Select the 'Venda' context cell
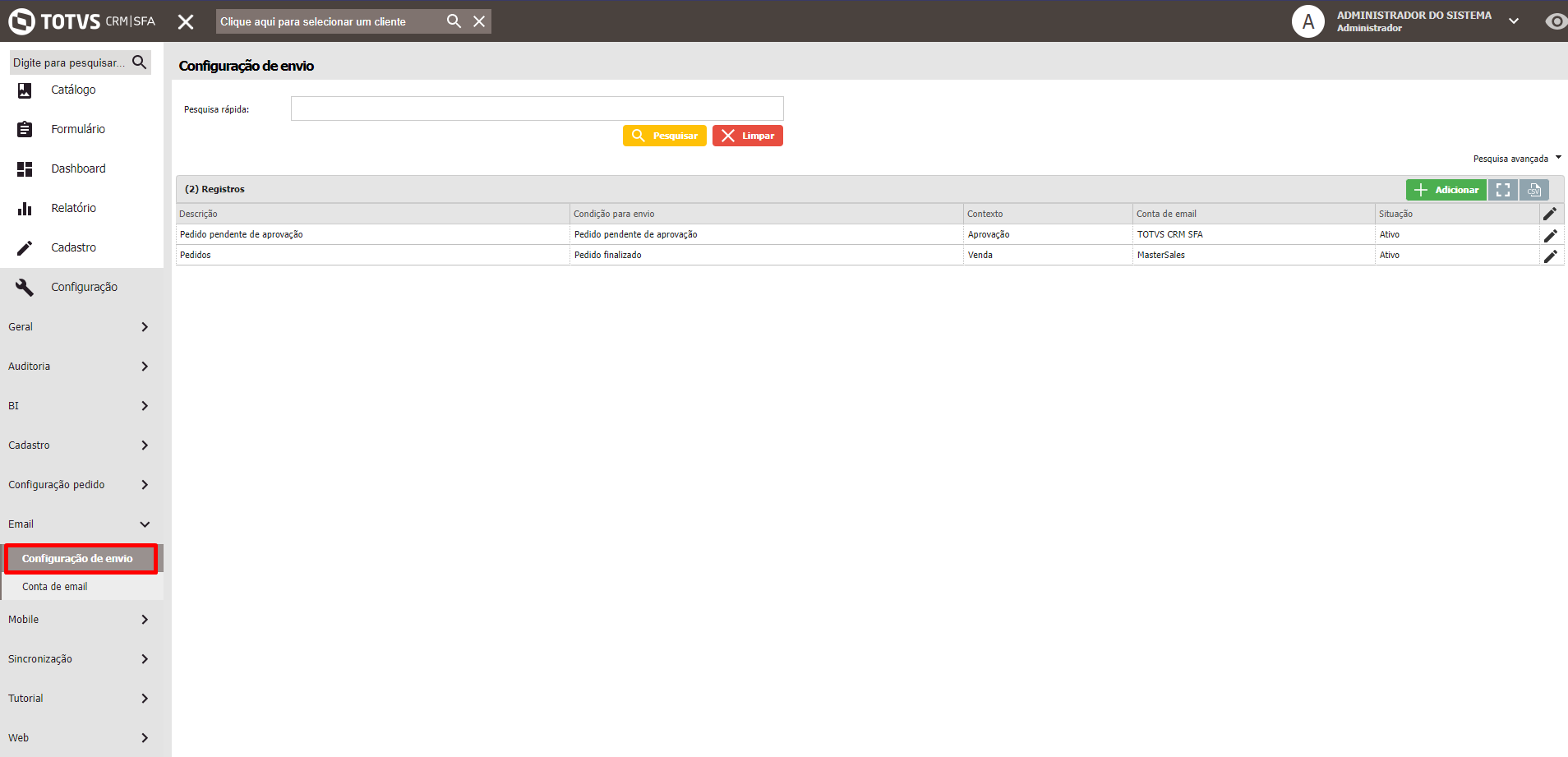Viewport: 1568px width, 757px height. (x=1048, y=255)
